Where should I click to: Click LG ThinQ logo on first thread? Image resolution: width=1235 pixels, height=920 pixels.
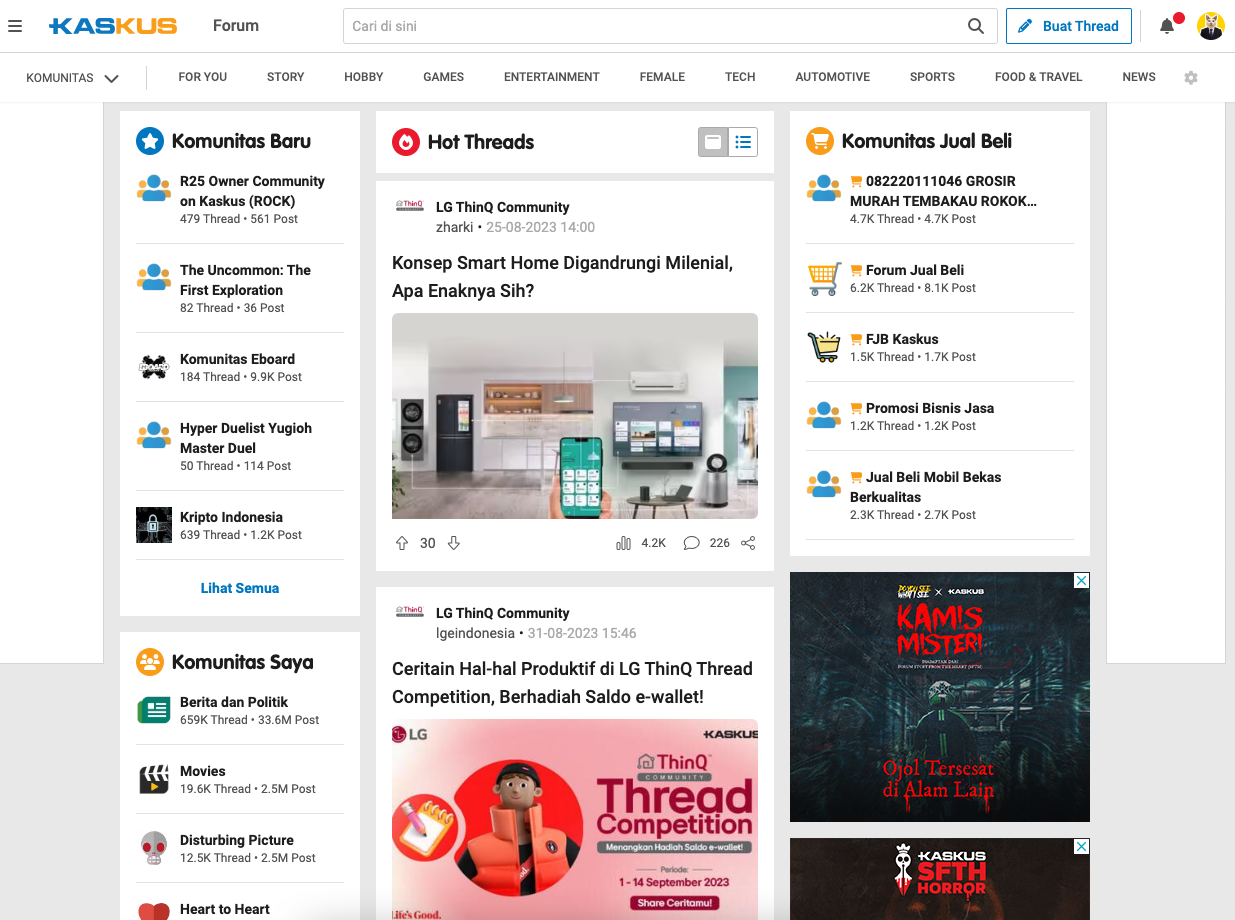coord(410,204)
